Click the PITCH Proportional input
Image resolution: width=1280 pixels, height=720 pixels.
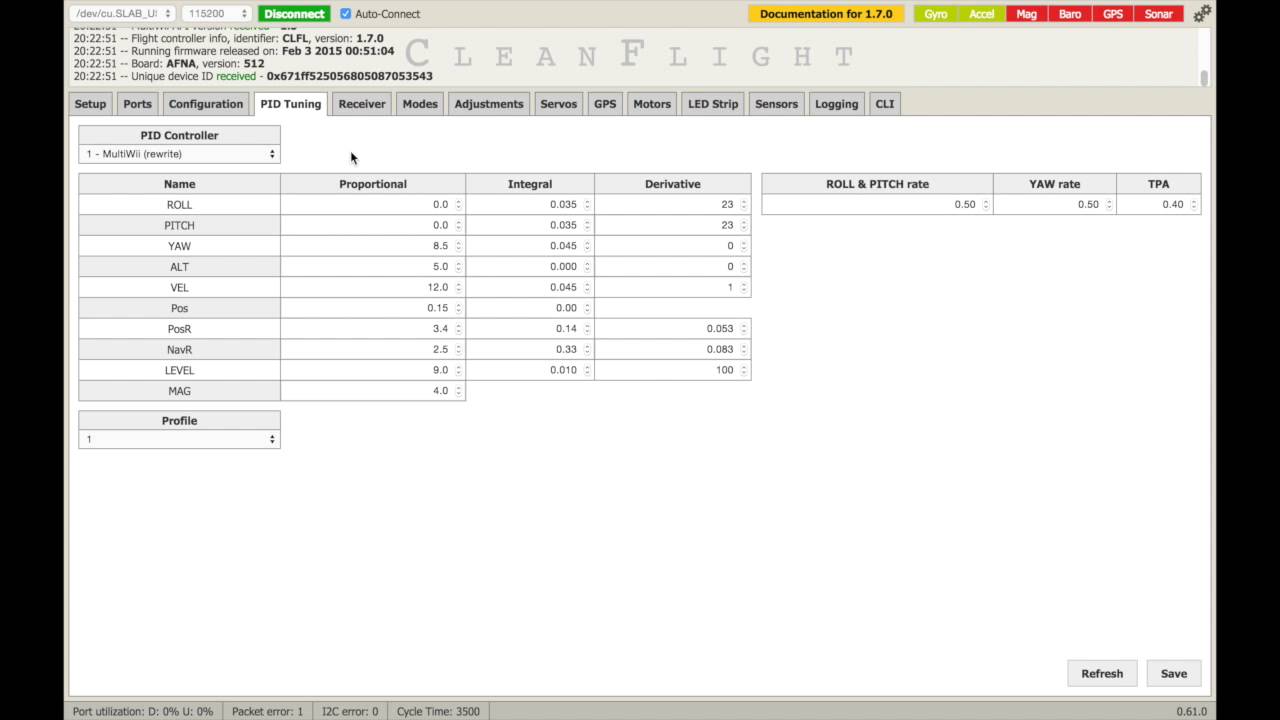[x=373, y=225]
